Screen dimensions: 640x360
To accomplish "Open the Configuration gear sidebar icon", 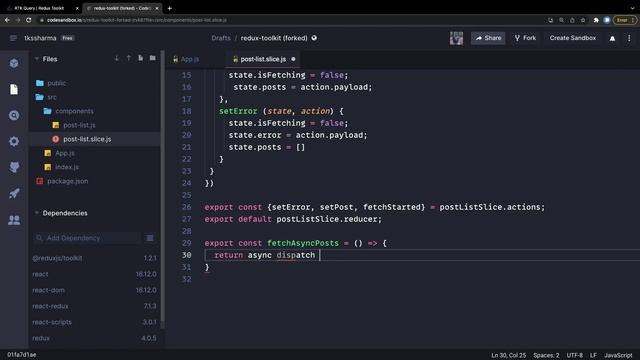I will click(x=14, y=141).
